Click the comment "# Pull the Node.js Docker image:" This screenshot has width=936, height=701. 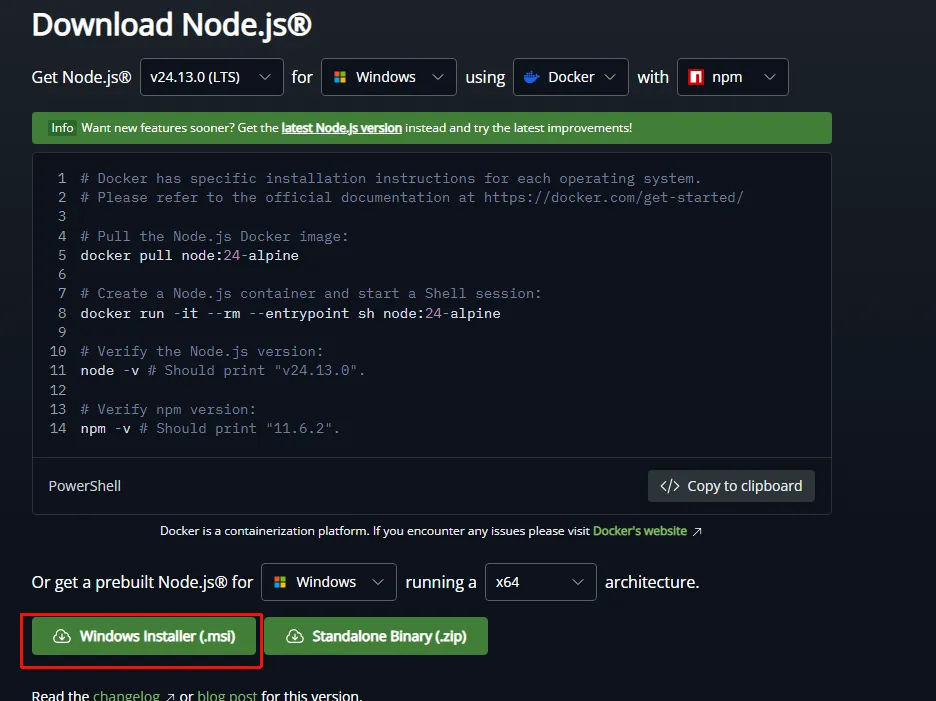pyautogui.click(x=214, y=236)
